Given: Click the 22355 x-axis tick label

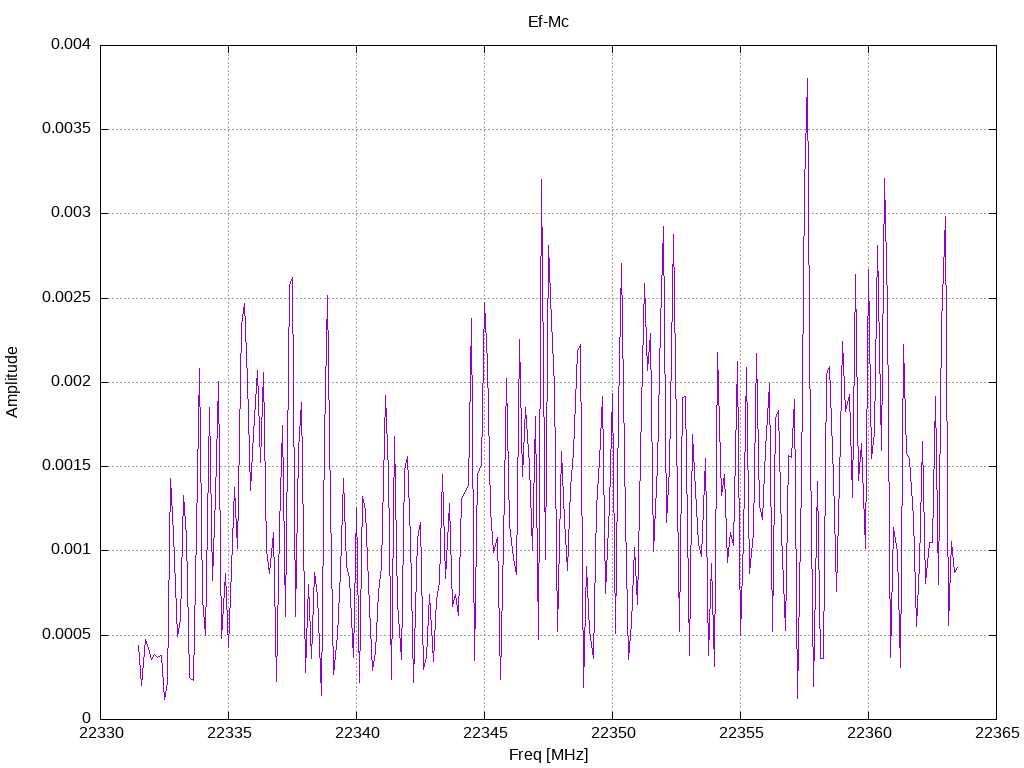Looking at the screenshot, I should coord(740,733).
